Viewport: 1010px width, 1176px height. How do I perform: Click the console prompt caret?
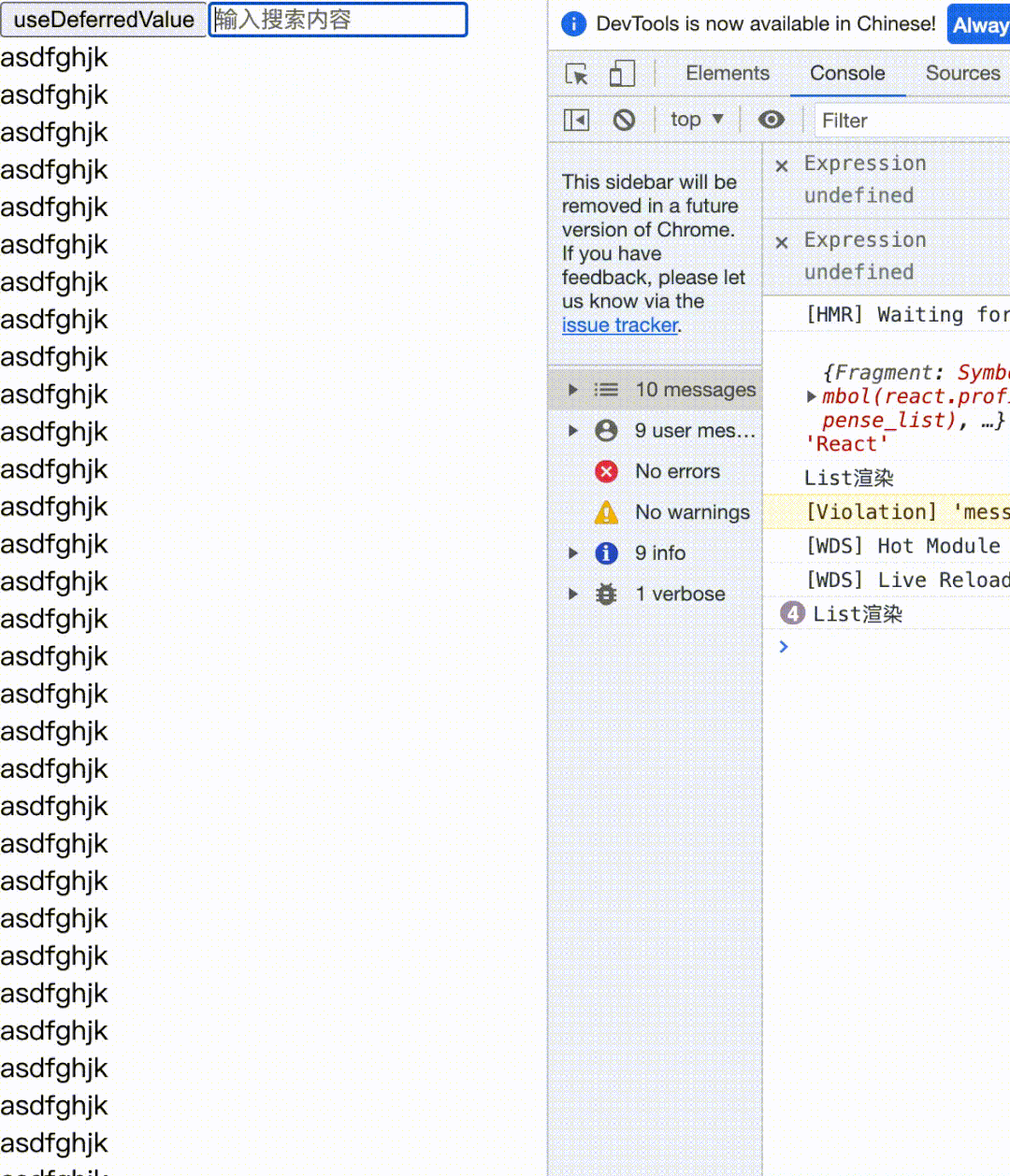tap(784, 647)
